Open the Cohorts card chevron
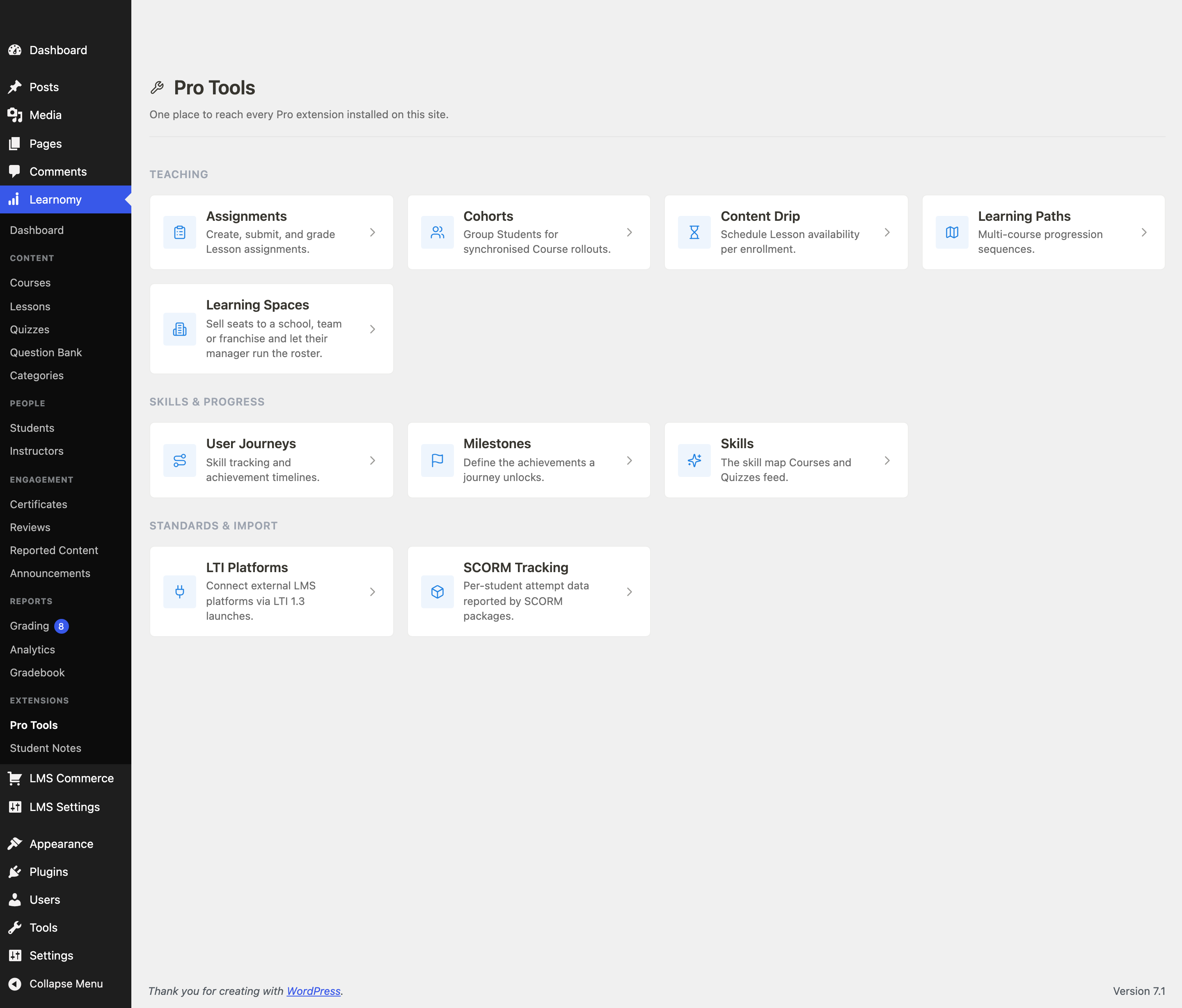The image size is (1182, 1008). [x=629, y=232]
